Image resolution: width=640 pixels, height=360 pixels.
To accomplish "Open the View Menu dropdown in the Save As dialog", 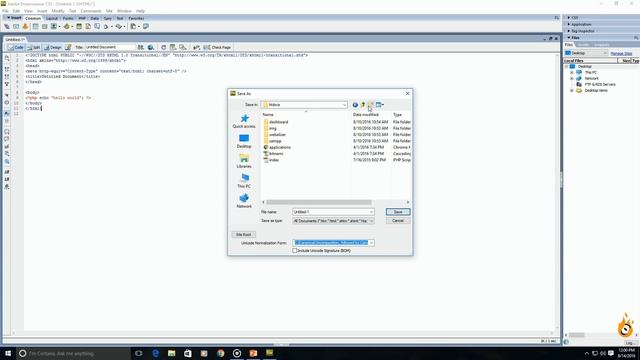I will 380,105.
